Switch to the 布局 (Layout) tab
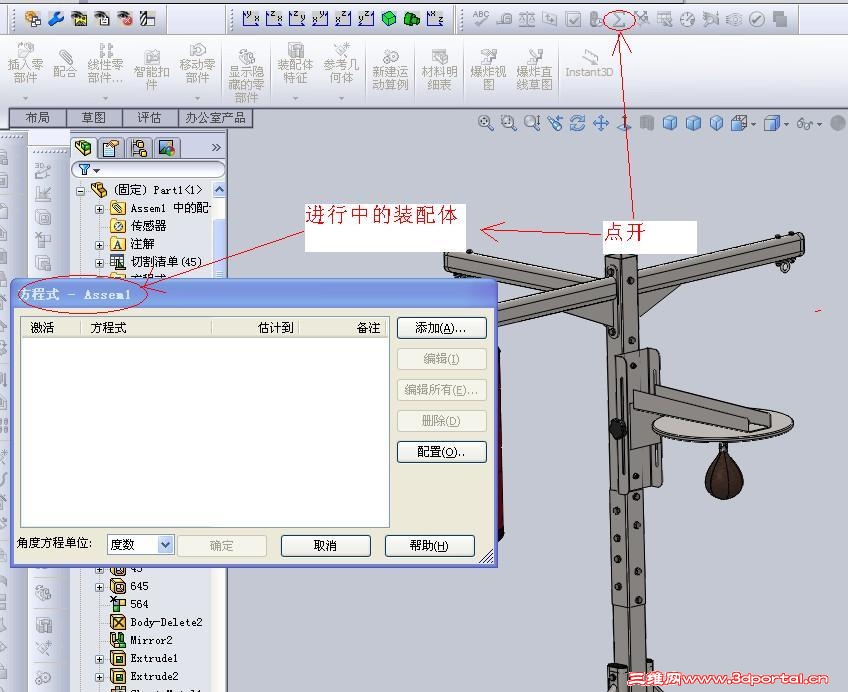The height and width of the screenshot is (692, 848). coord(38,118)
